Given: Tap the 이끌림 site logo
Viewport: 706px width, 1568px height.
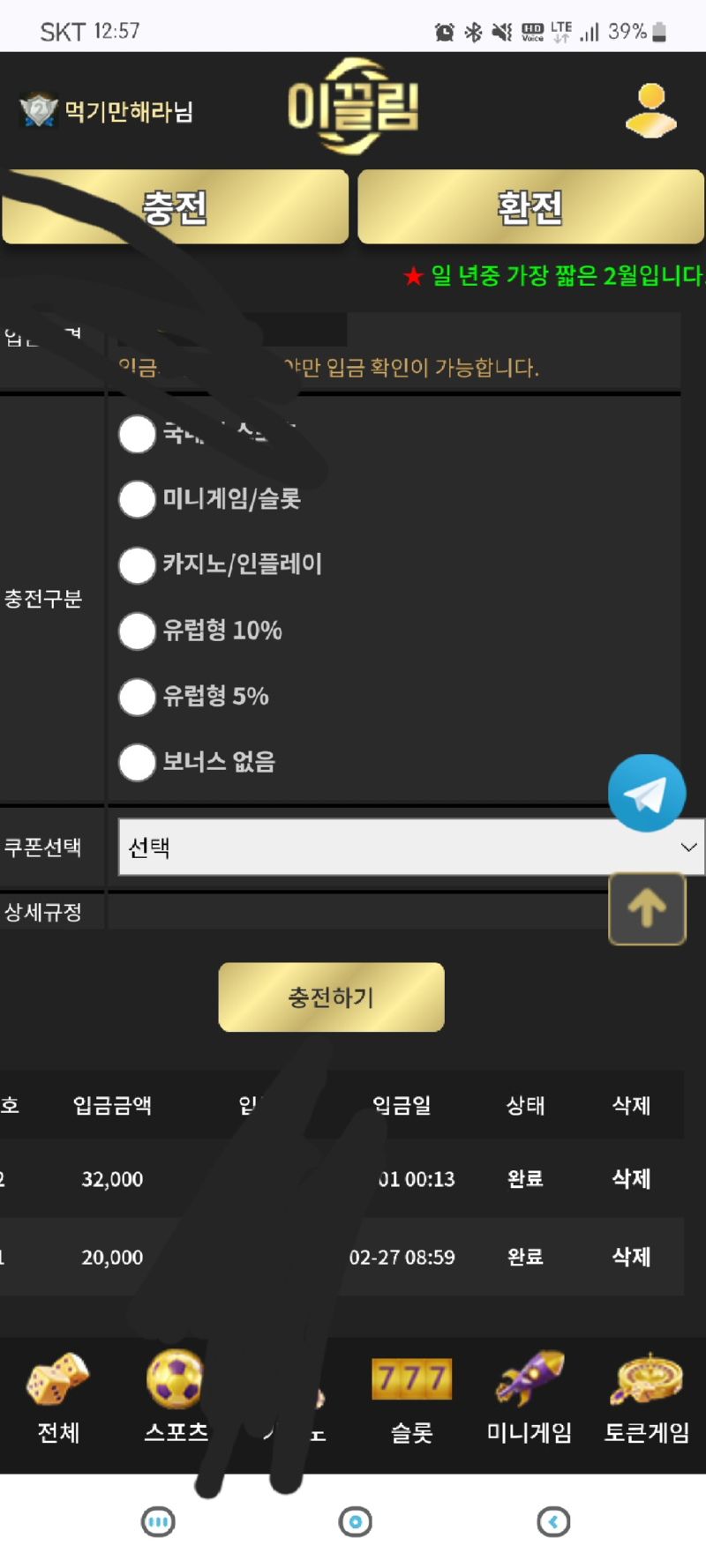Looking at the screenshot, I should tap(353, 106).
